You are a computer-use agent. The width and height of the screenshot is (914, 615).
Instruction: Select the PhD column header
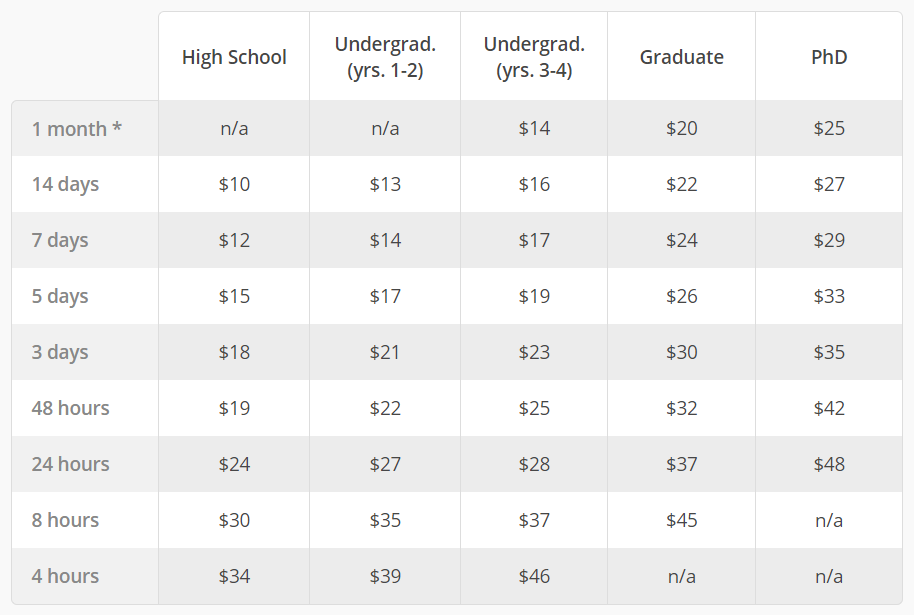[829, 57]
